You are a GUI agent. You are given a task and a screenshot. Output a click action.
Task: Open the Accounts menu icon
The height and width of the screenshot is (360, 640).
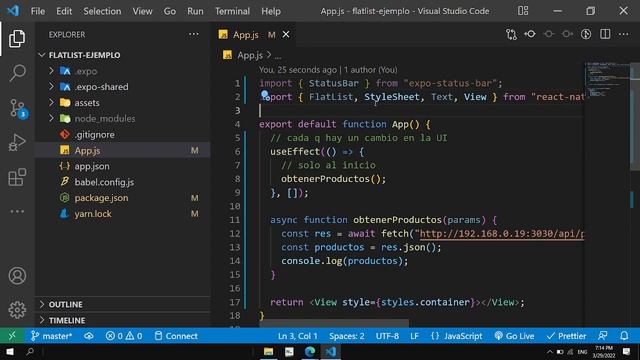pyautogui.click(x=17, y=276)
